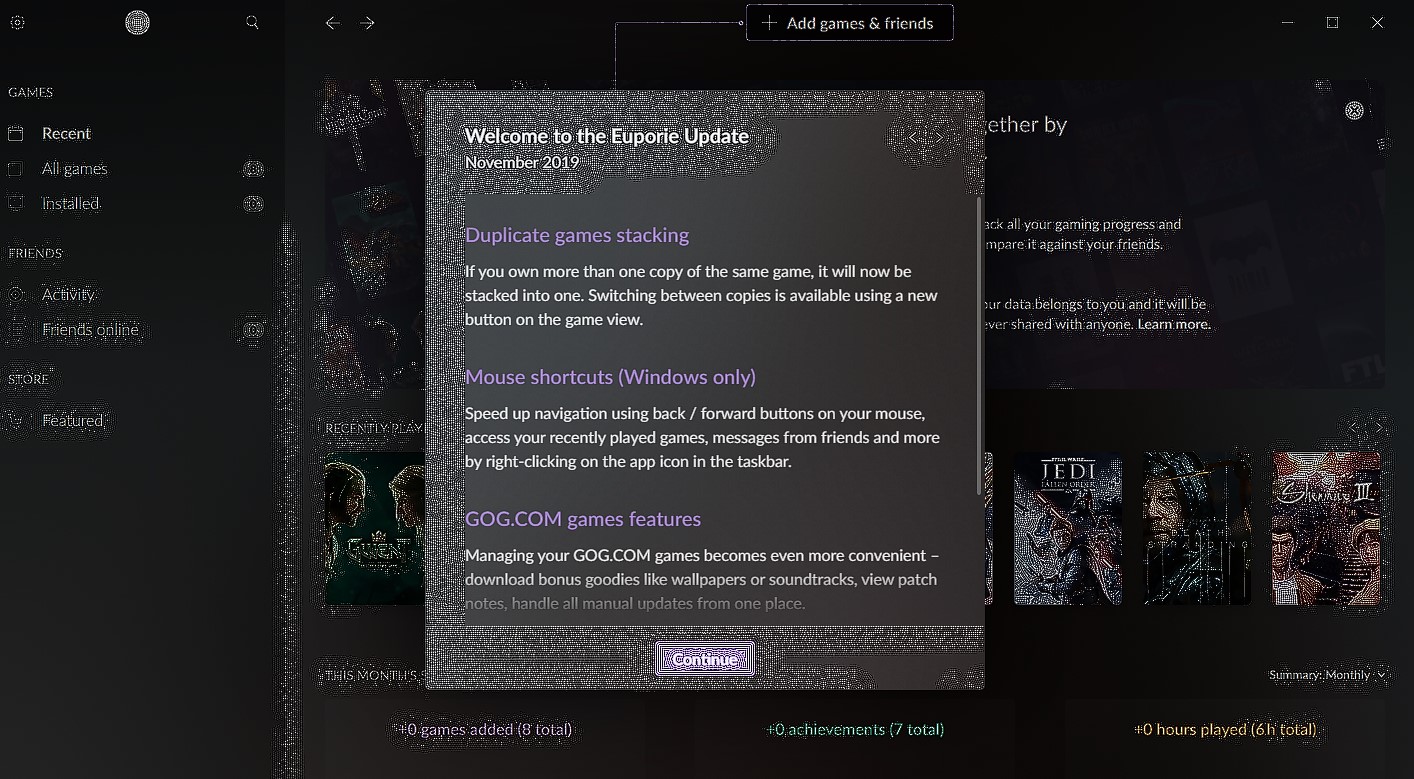Dismiss the banner with round close icon
The width and height of the screenshot is (1414, 779).
[1354, 111]
